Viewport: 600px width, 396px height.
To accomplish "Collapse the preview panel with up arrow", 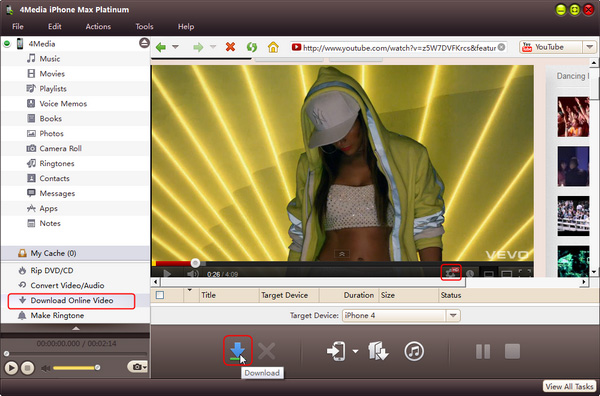I will coord(76,328).
